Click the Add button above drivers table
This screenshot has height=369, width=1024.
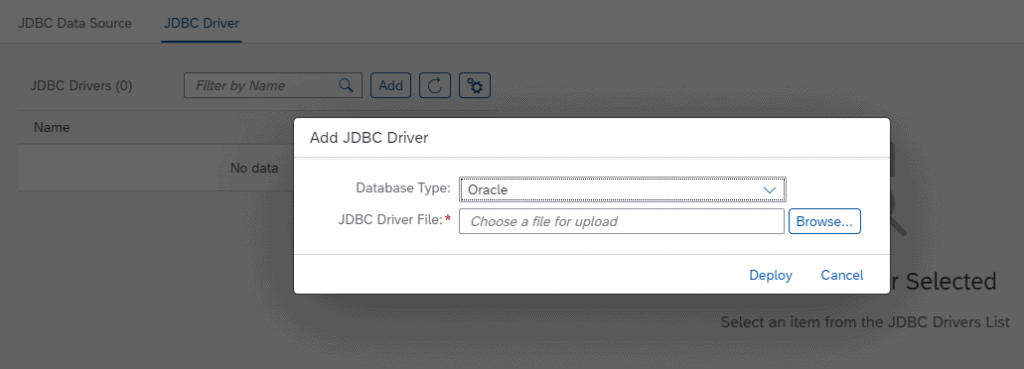pos(391,86)
